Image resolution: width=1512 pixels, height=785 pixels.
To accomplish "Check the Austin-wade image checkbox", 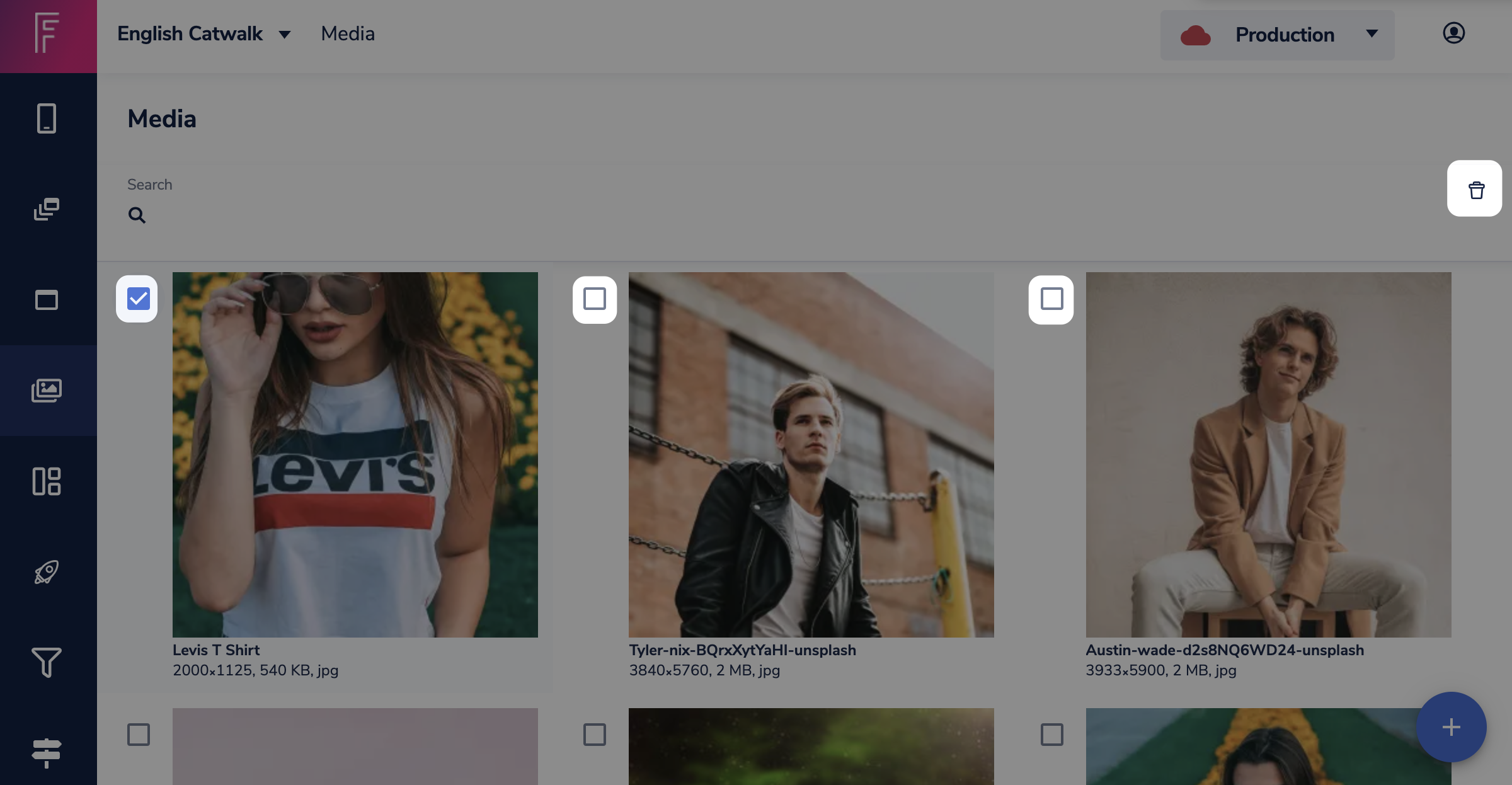I will [1051, 299].
